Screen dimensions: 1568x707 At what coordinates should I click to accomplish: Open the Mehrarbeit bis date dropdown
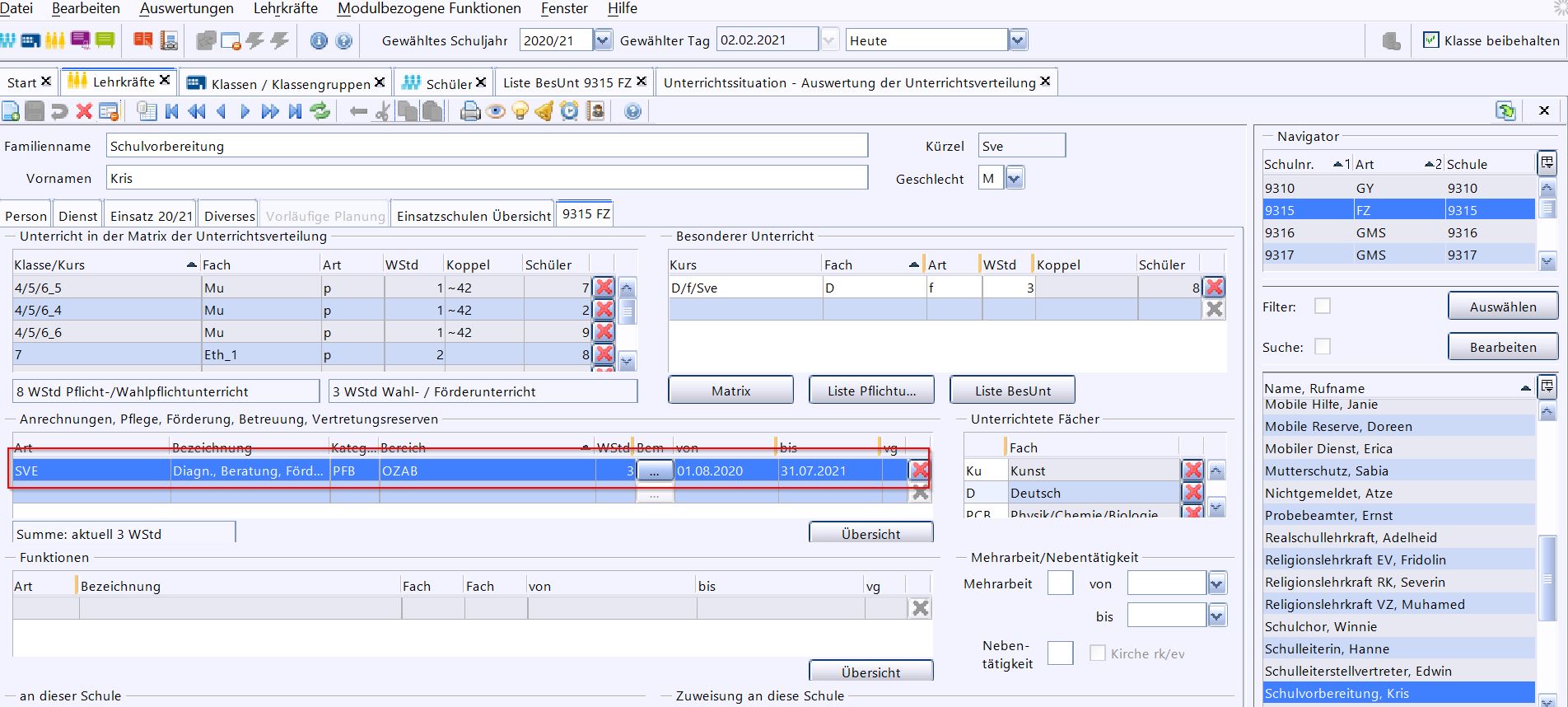click(1217, 616)
